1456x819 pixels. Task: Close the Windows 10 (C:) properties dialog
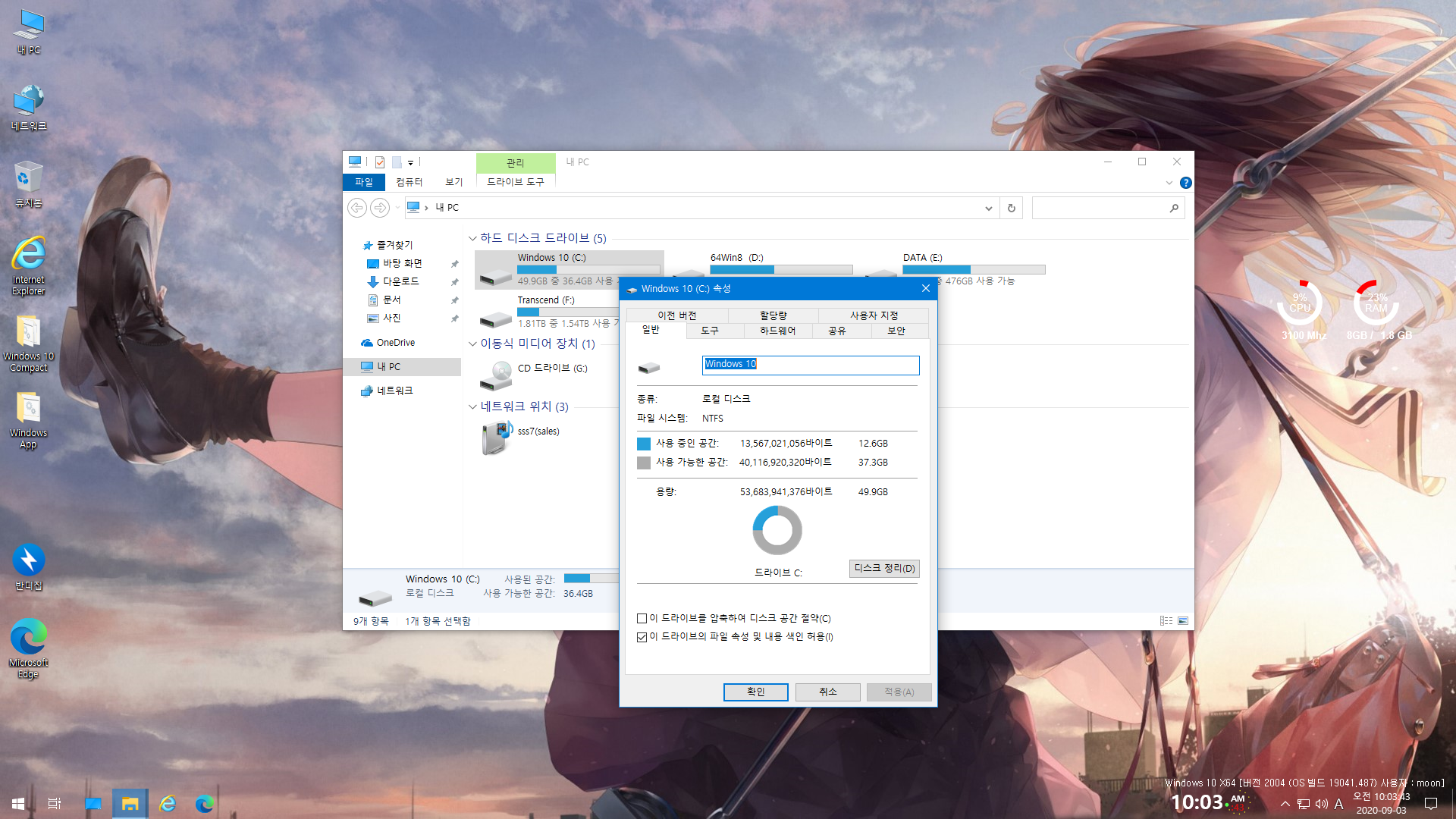click(x=926, y=289)
